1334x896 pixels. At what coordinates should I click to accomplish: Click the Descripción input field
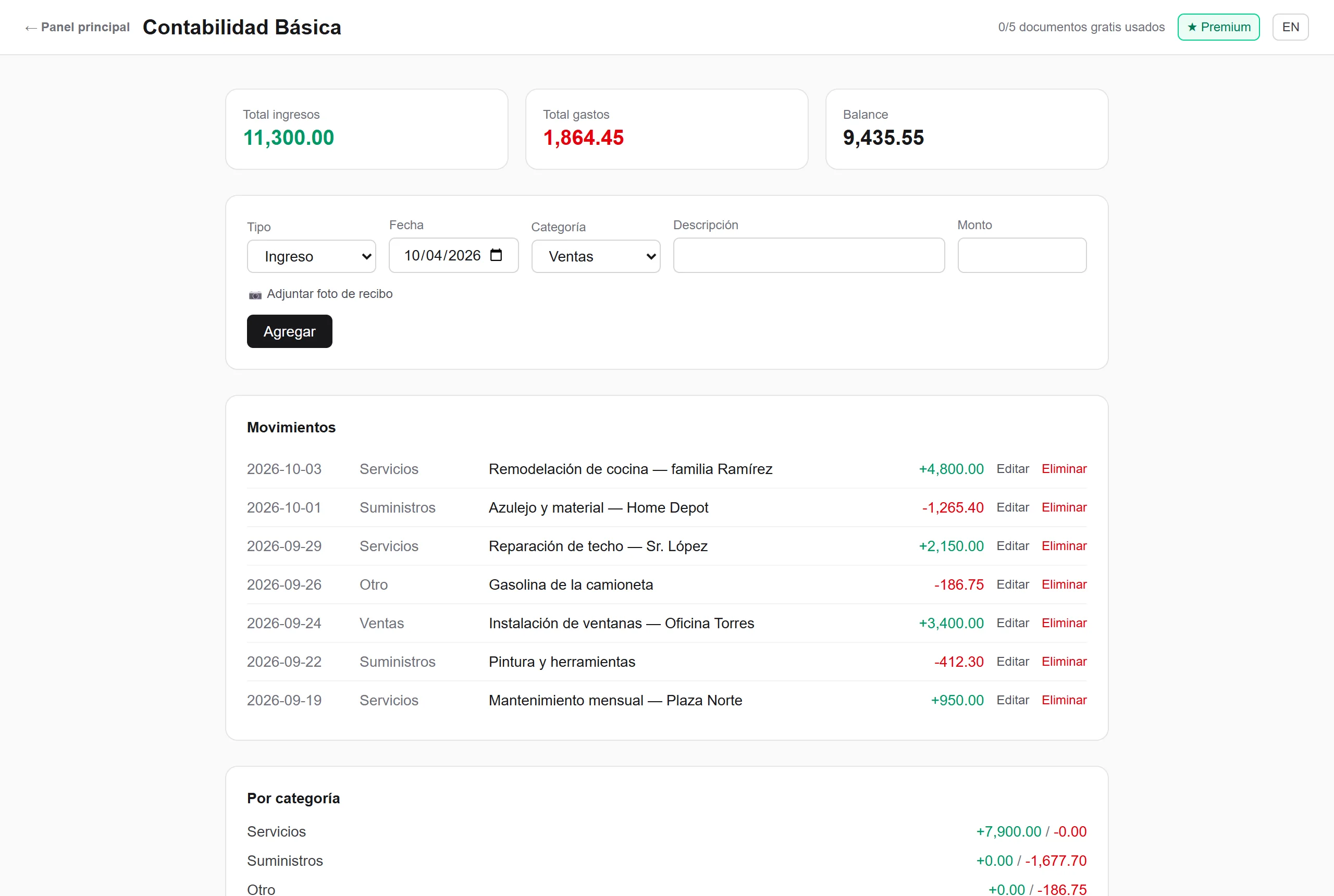[x=809, y=255]
